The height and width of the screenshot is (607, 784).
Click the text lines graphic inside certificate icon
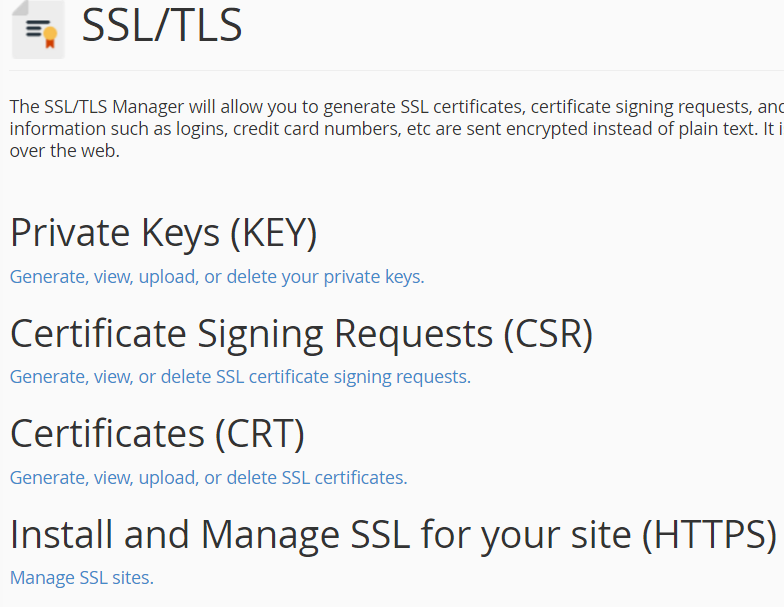pos(38,28)
